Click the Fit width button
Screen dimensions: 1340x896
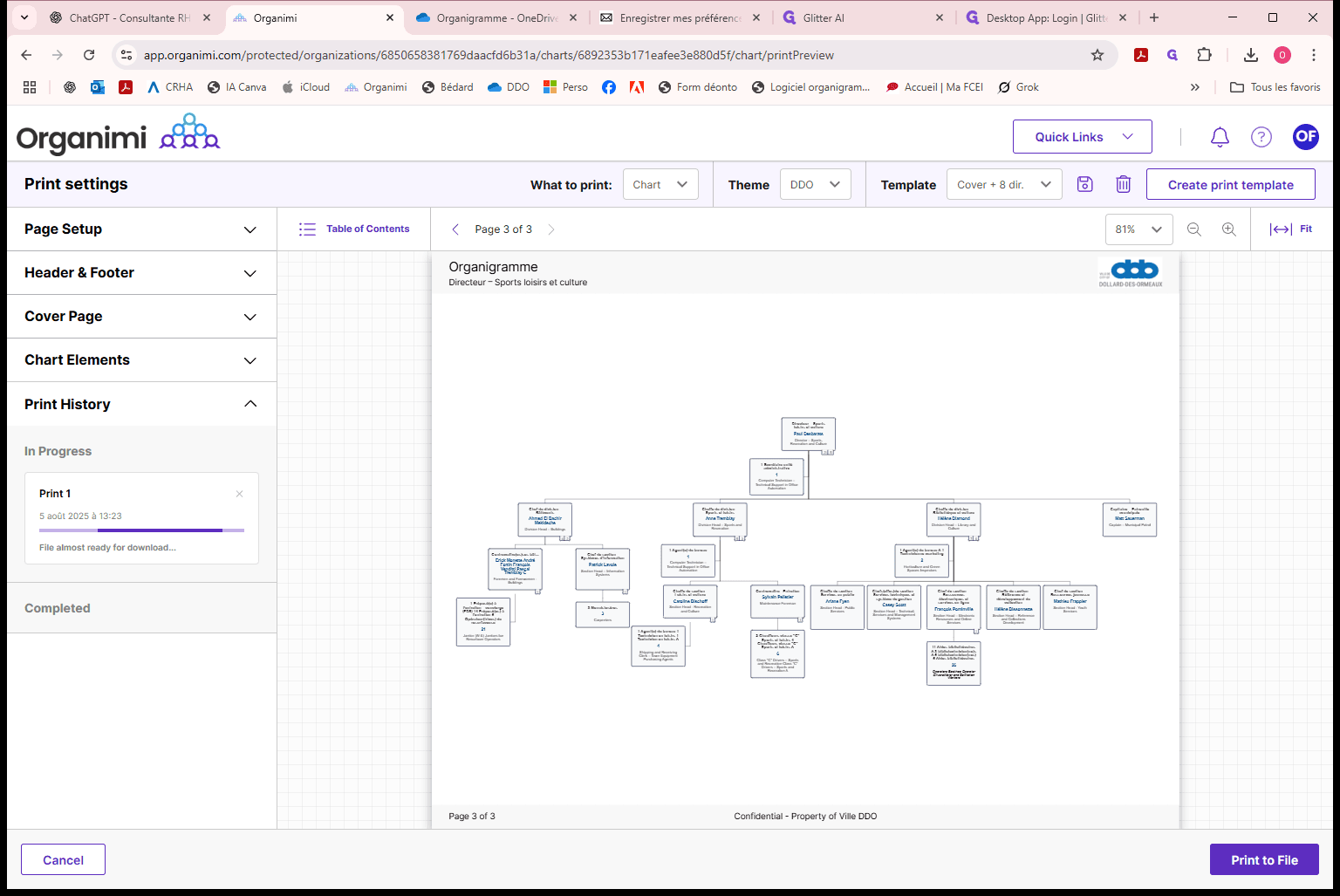[1291, 229]
